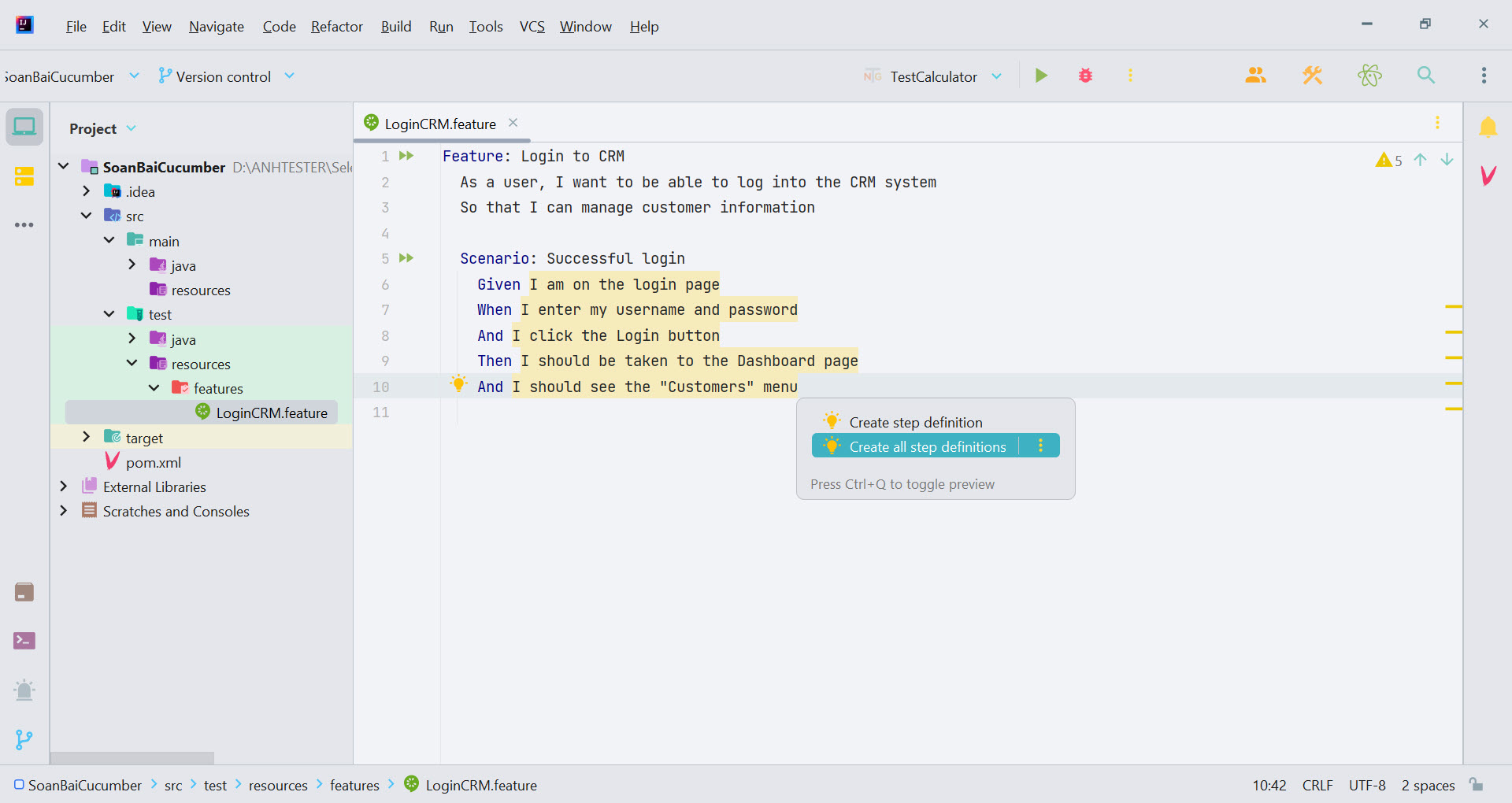Toggle the Project tool window

tap(24, 127)
